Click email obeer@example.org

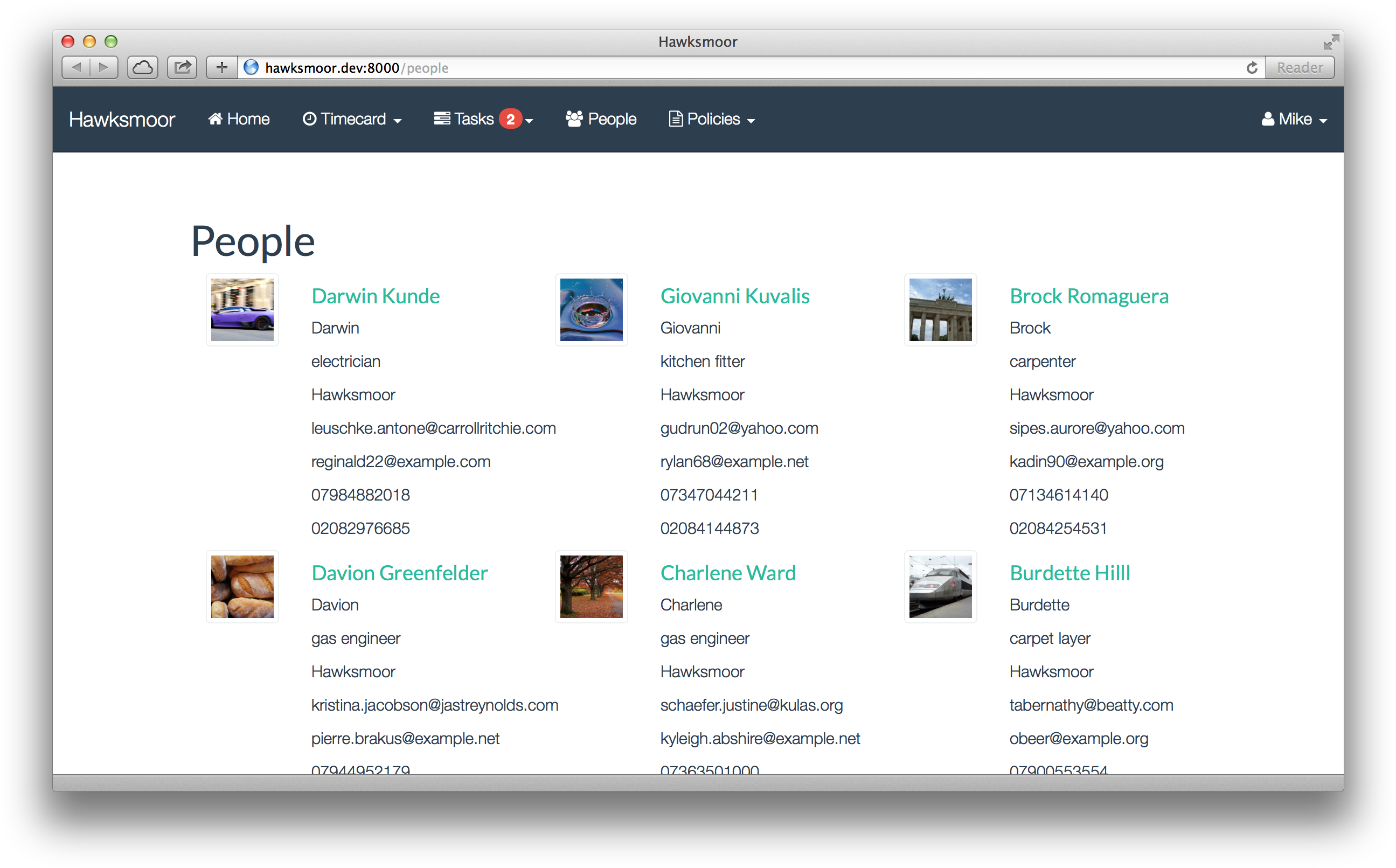(x=1079, y=738)
